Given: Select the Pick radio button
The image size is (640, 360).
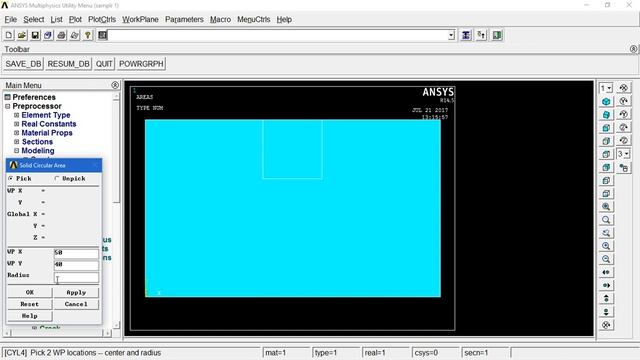Looking at the screenshot, I should [x=11, y=178].
